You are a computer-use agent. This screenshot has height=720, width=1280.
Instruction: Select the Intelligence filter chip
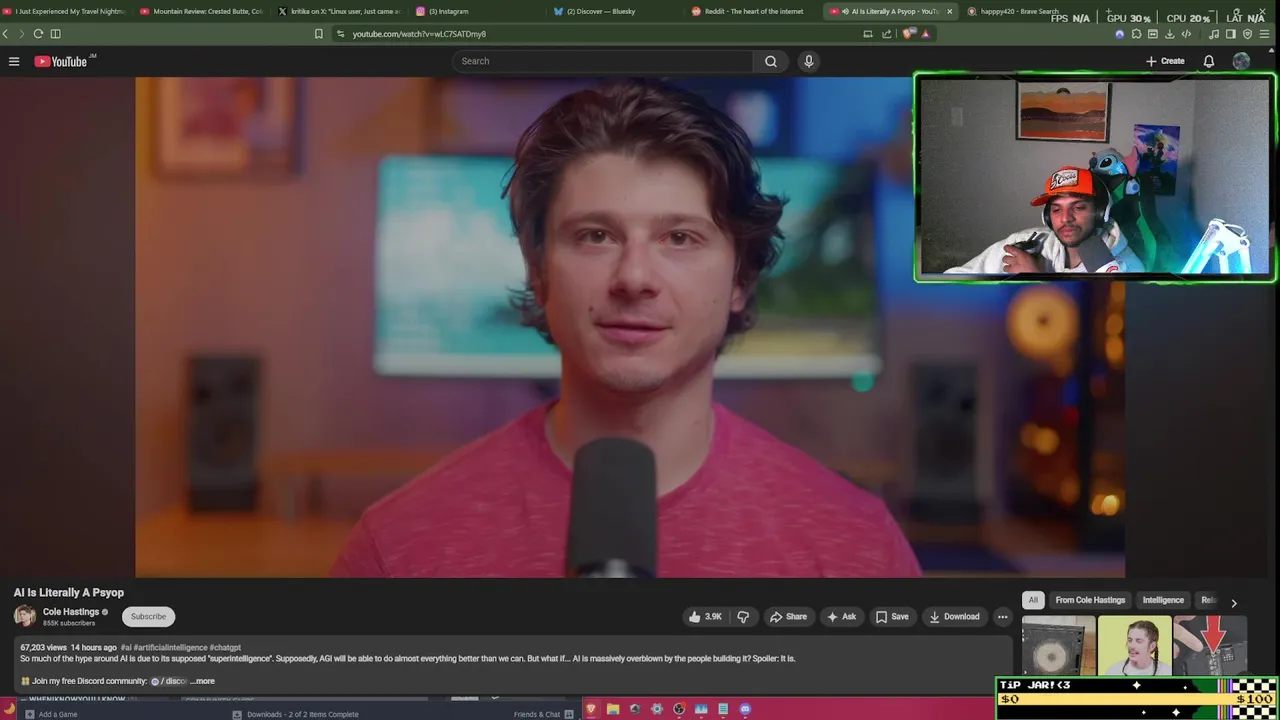(x=1163, y=600)
